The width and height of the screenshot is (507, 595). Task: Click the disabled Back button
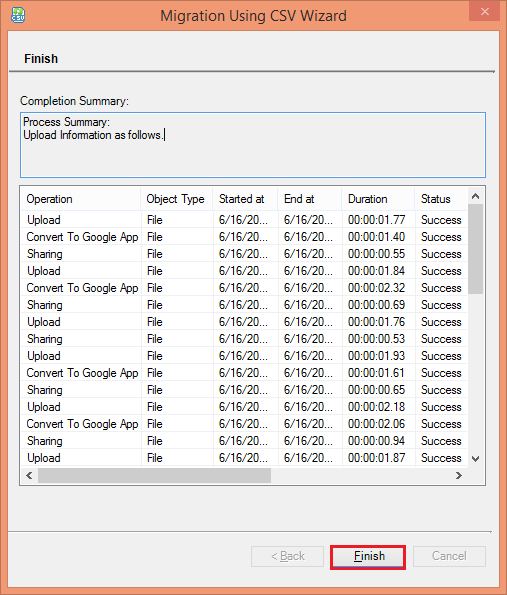coord(287,556)
